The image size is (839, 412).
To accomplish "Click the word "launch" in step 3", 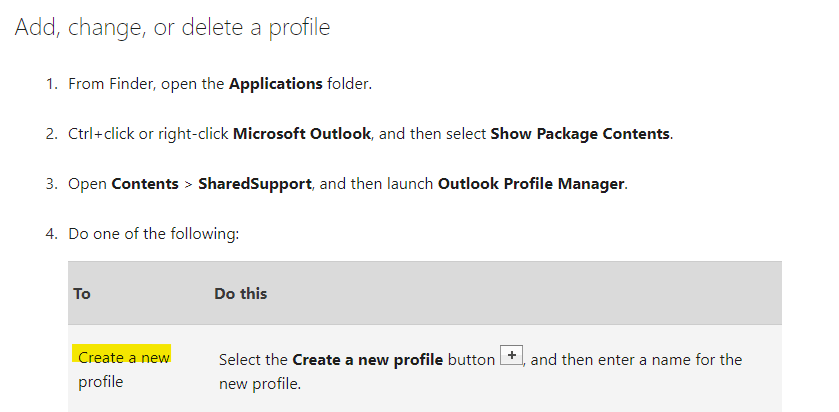I will (x=410, y=184).
